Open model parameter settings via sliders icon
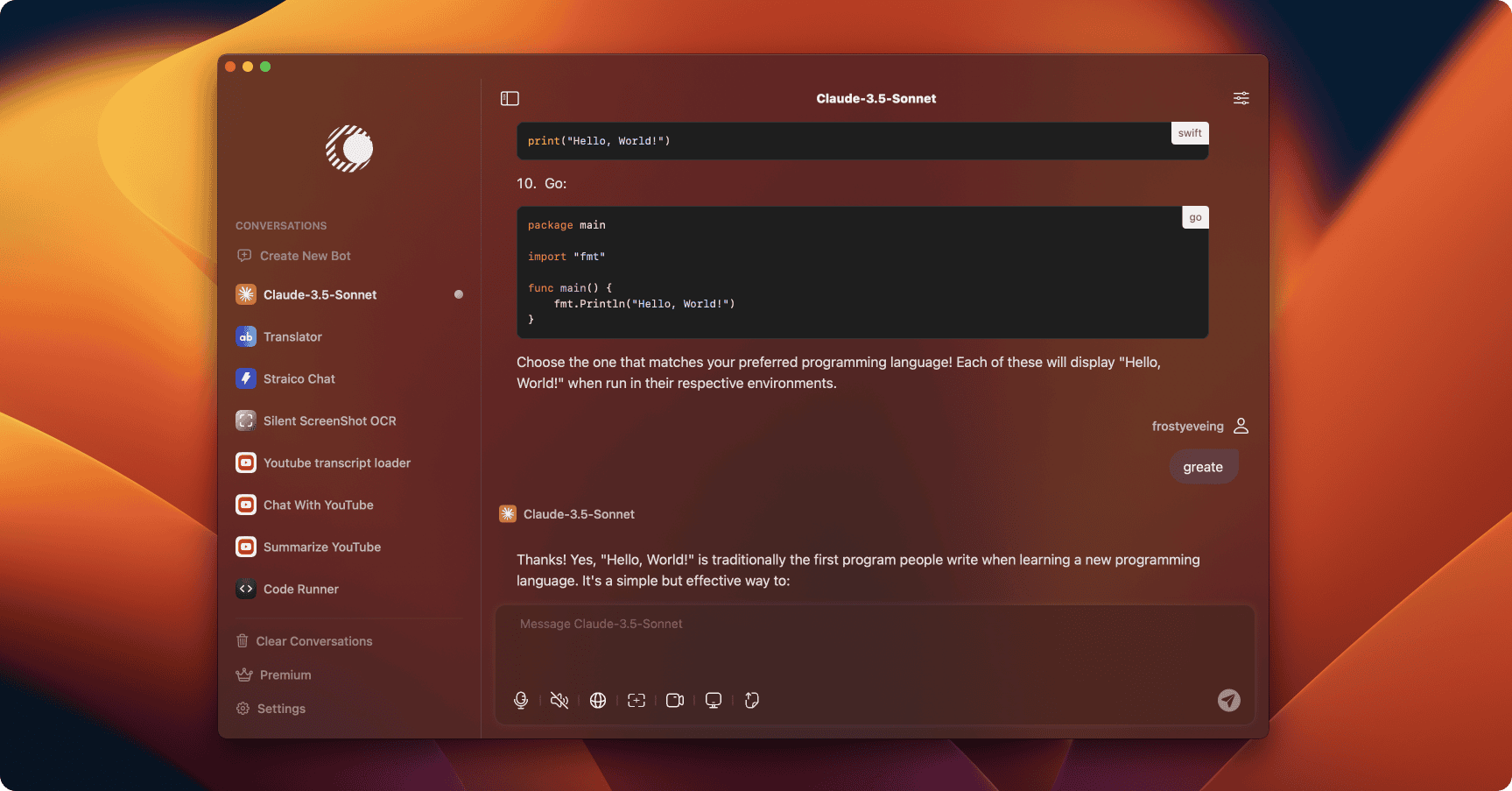Screen dimensions: 1512x791 pos(1241,98)
